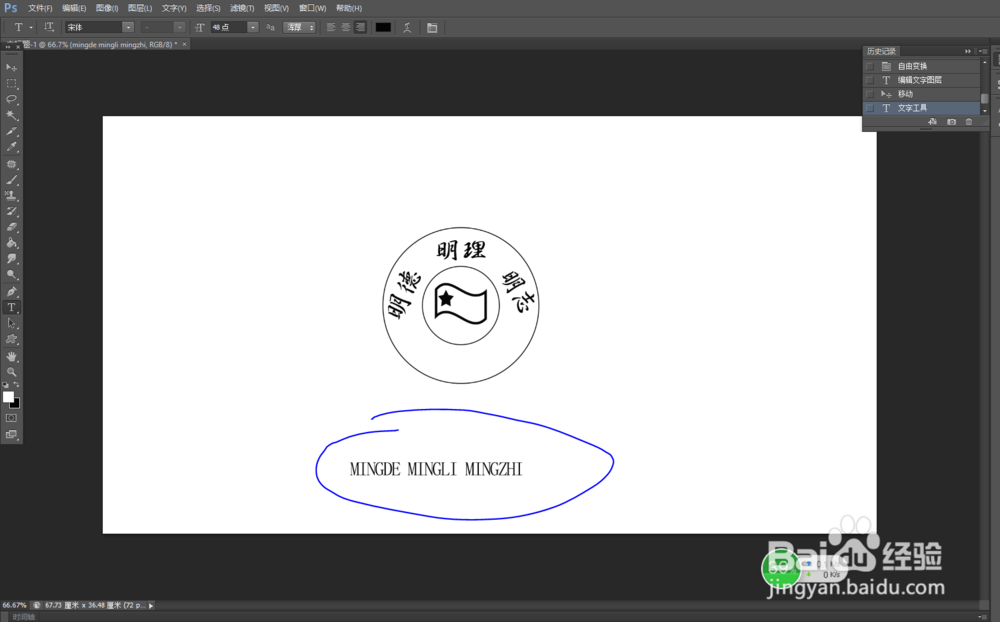Open the 视图(V) menu
Screen dimensions: 1000x622
coord(277,8)
